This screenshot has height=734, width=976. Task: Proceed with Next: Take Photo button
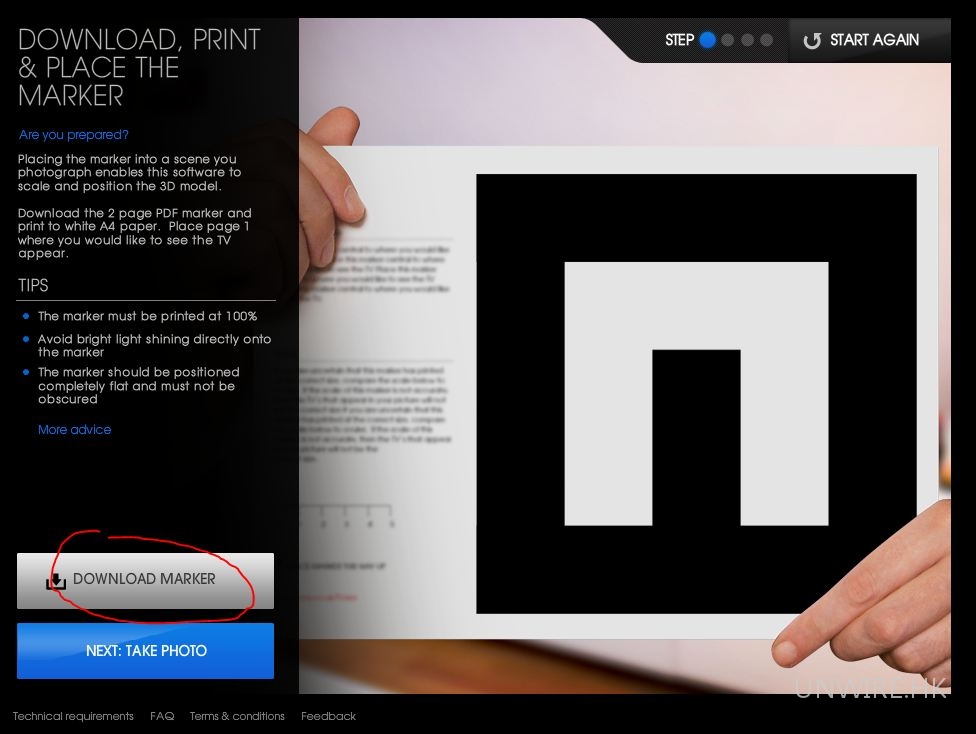[x=145, y=651]
